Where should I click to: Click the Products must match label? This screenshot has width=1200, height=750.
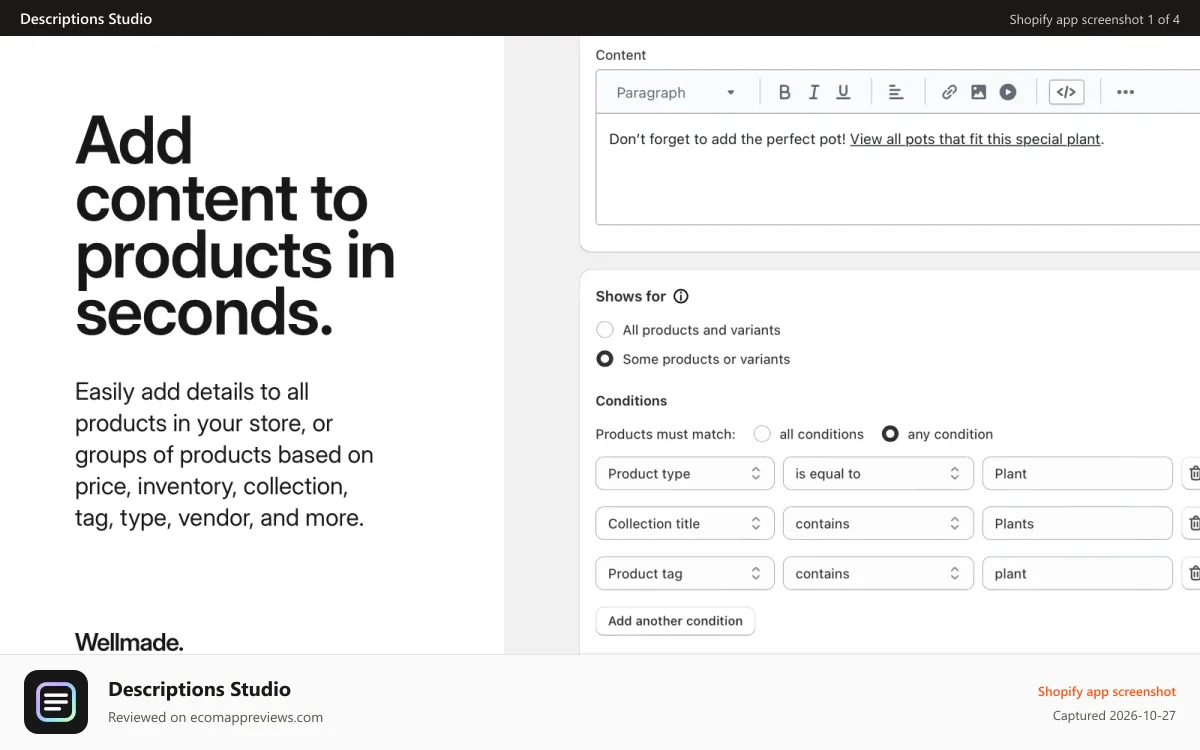[665, 434]
